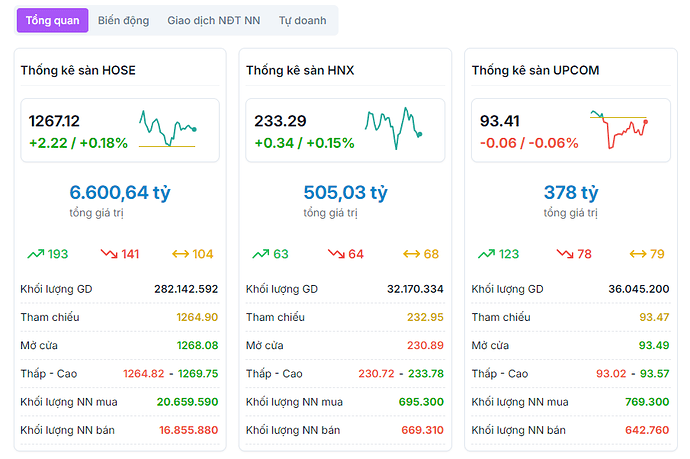
Task: Click the UPCOM index mini chart
Action: tap(619, 130)
